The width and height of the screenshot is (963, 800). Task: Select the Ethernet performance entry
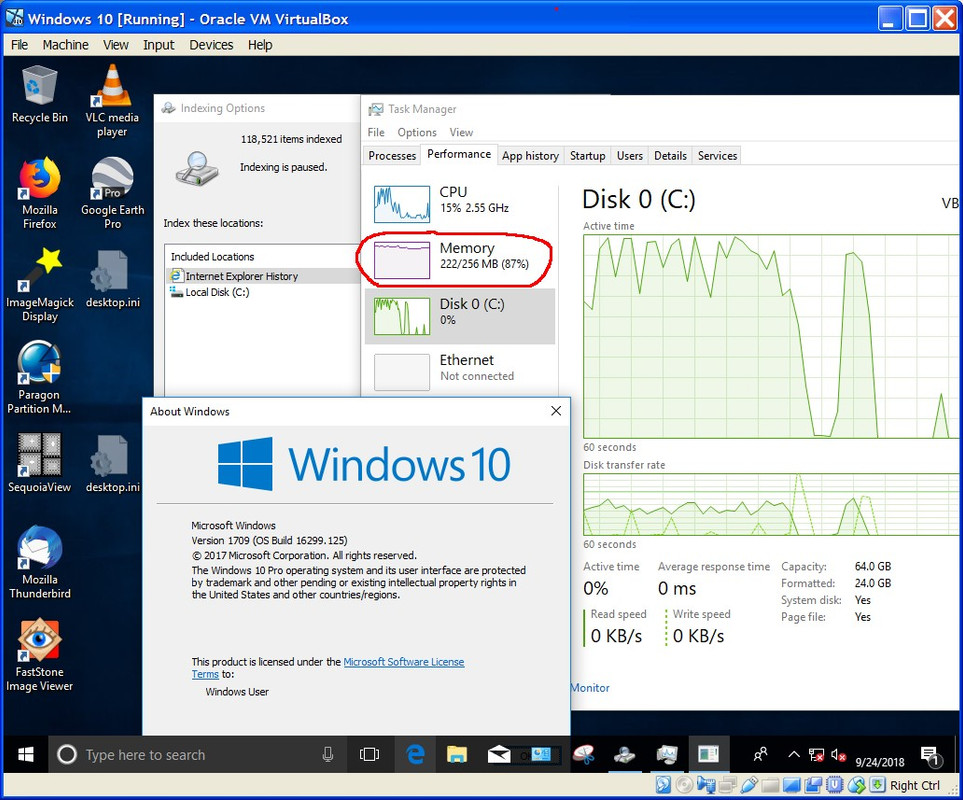pyautogui.click(x=460, y=371)
